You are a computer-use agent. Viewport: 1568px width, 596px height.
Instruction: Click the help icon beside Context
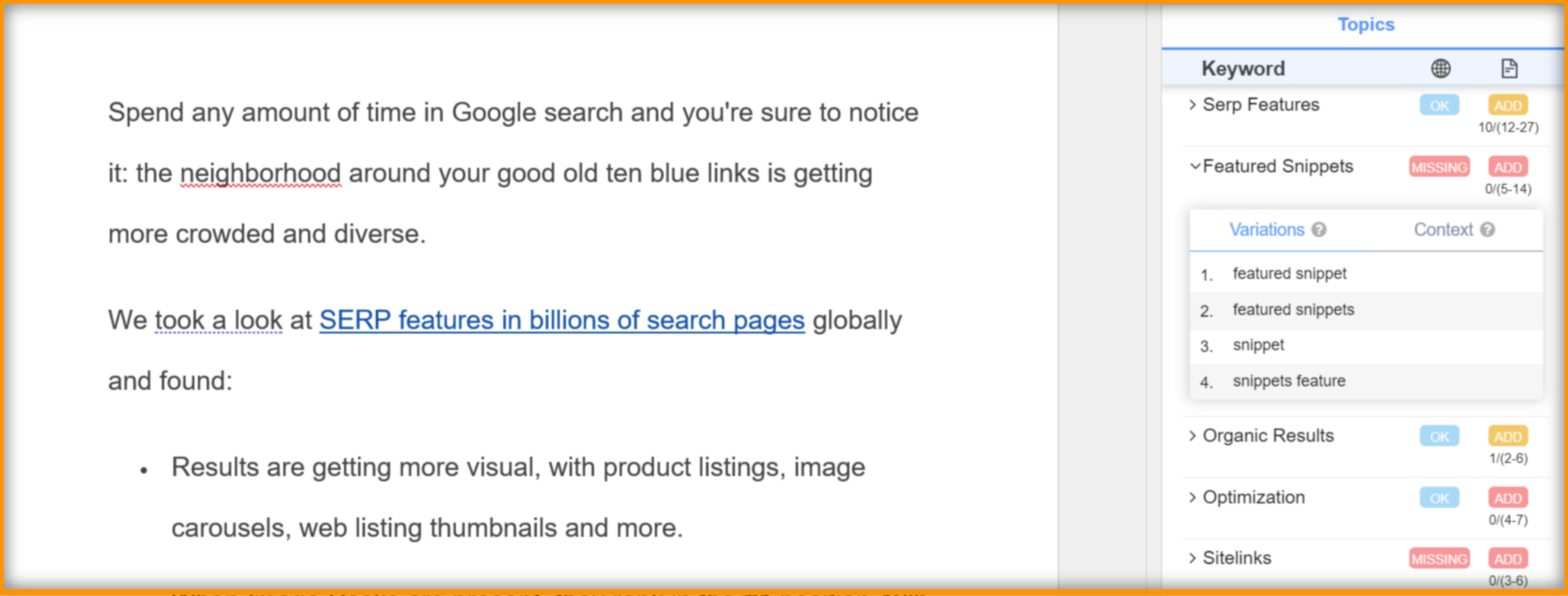click(1488, 230)
